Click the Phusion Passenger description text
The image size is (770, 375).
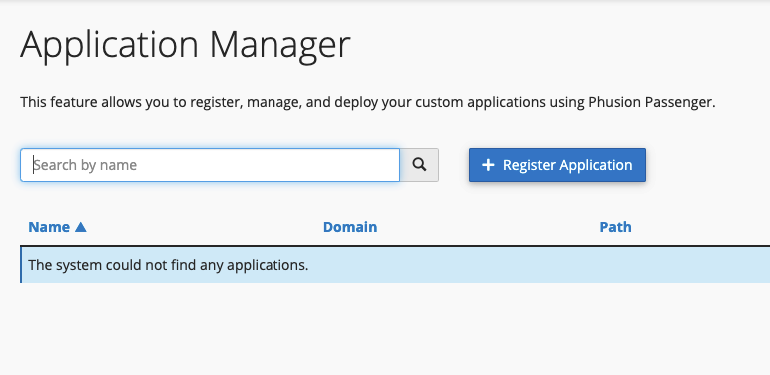[367, 102]
